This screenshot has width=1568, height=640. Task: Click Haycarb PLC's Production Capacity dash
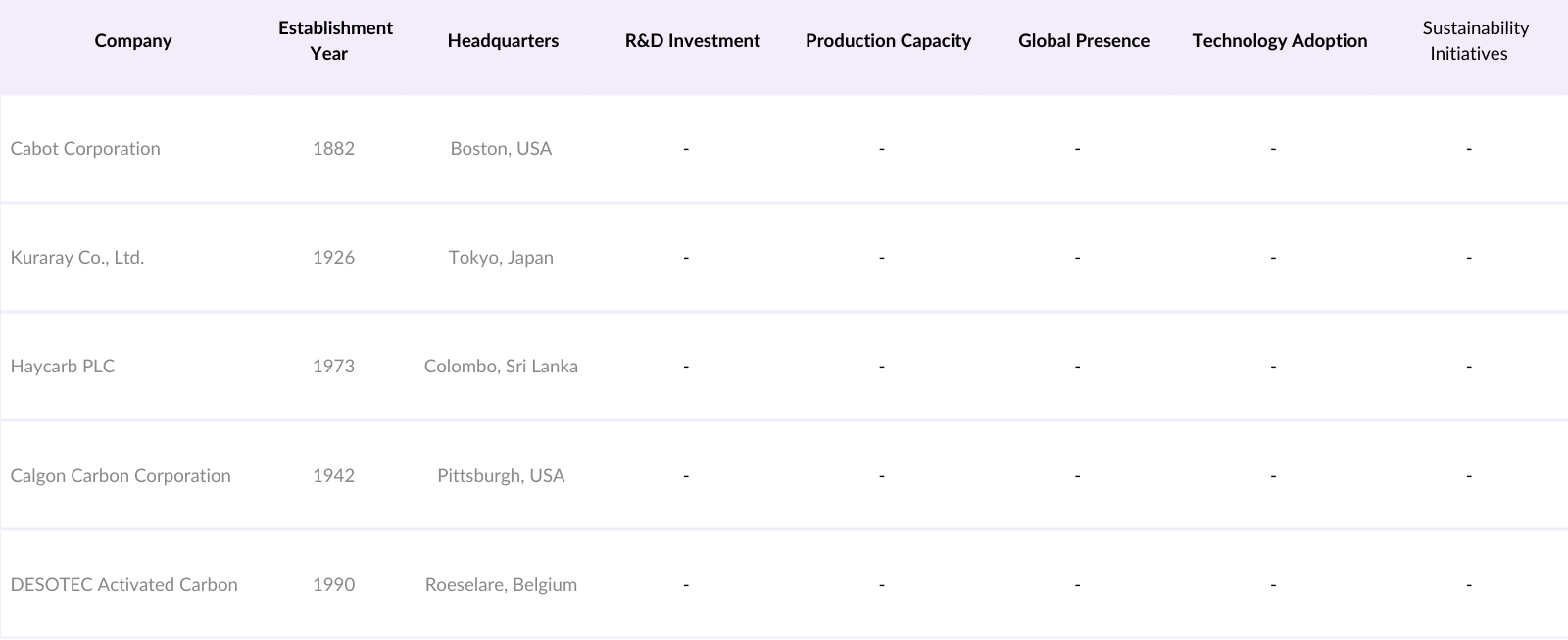[x=882, y=367]
